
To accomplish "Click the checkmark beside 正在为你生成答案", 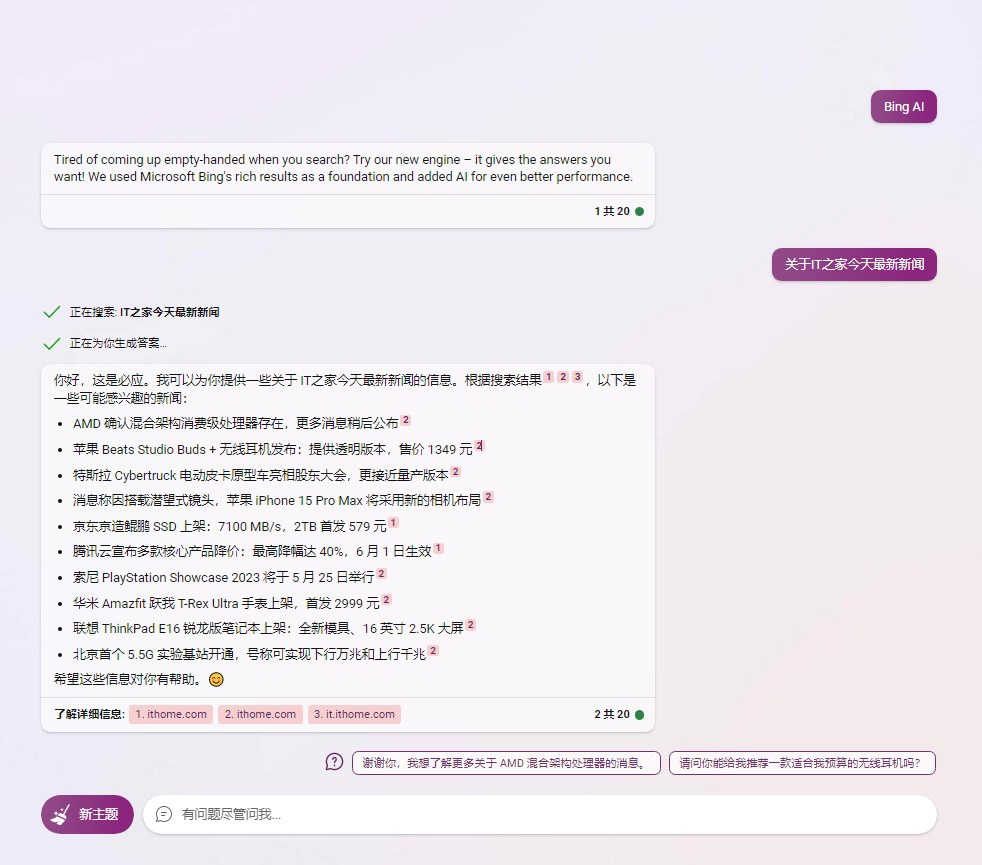I will click(x=52, y=343).
